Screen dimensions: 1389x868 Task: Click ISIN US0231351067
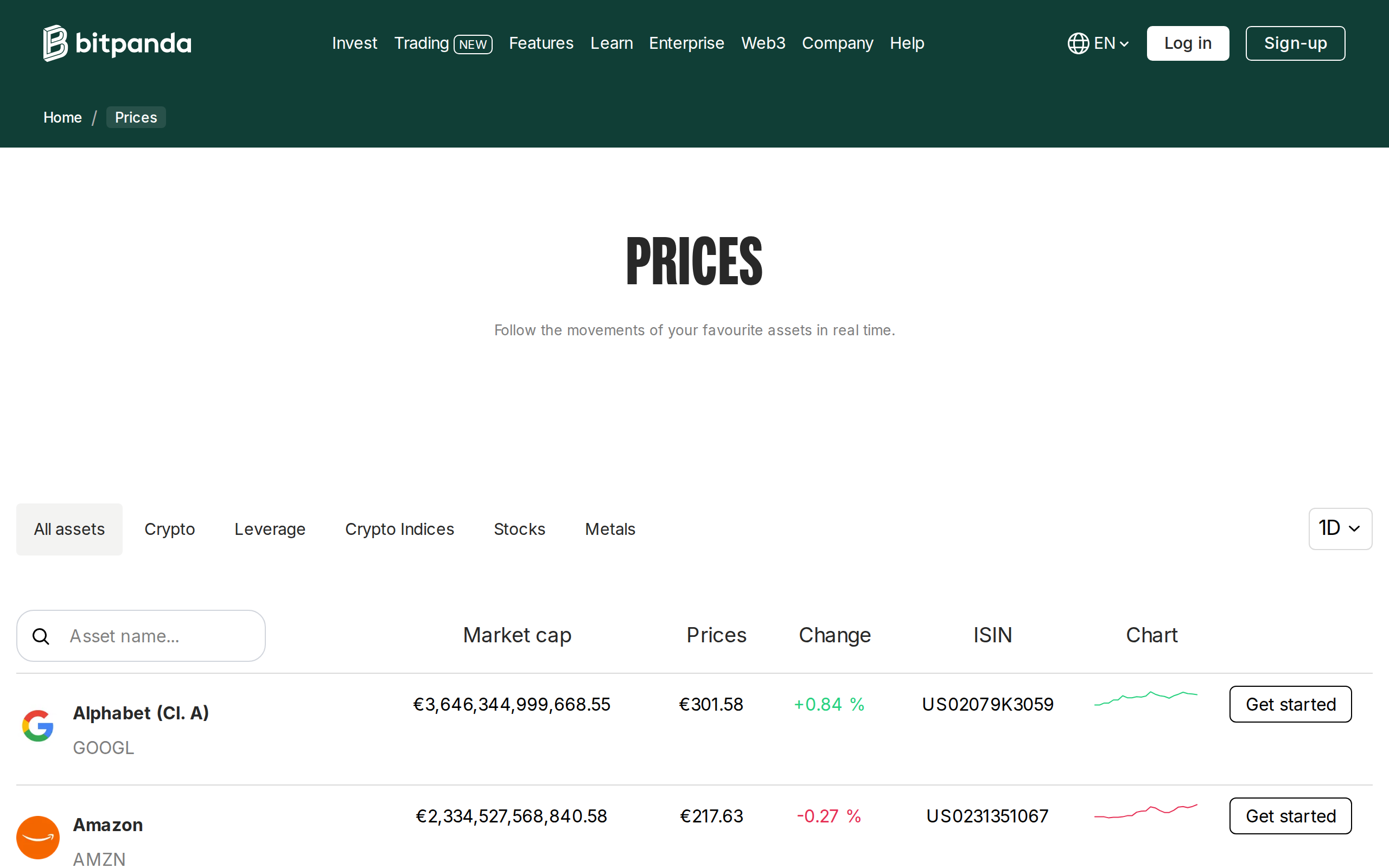[x=988, y=816]
